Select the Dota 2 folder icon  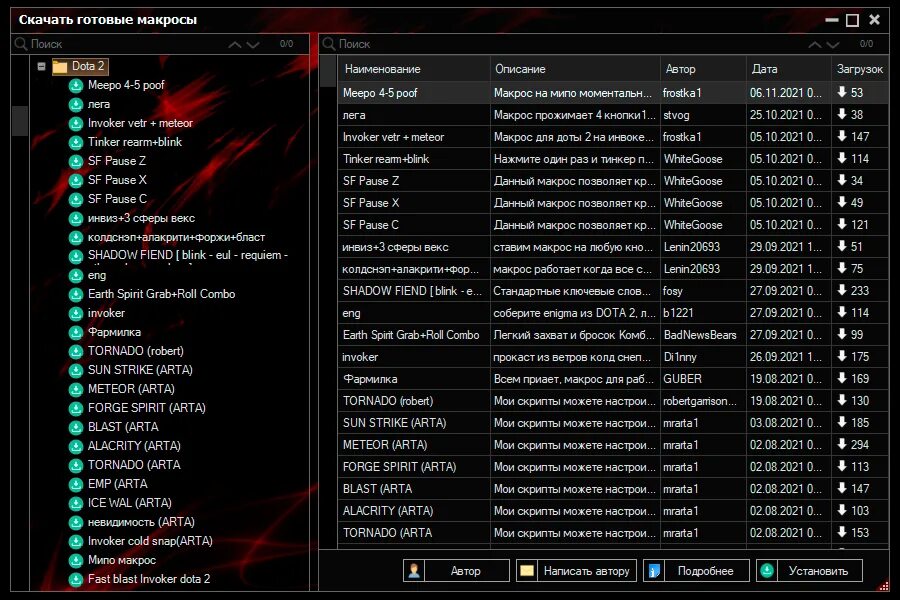pyautogui.click(x=60, y=67)
